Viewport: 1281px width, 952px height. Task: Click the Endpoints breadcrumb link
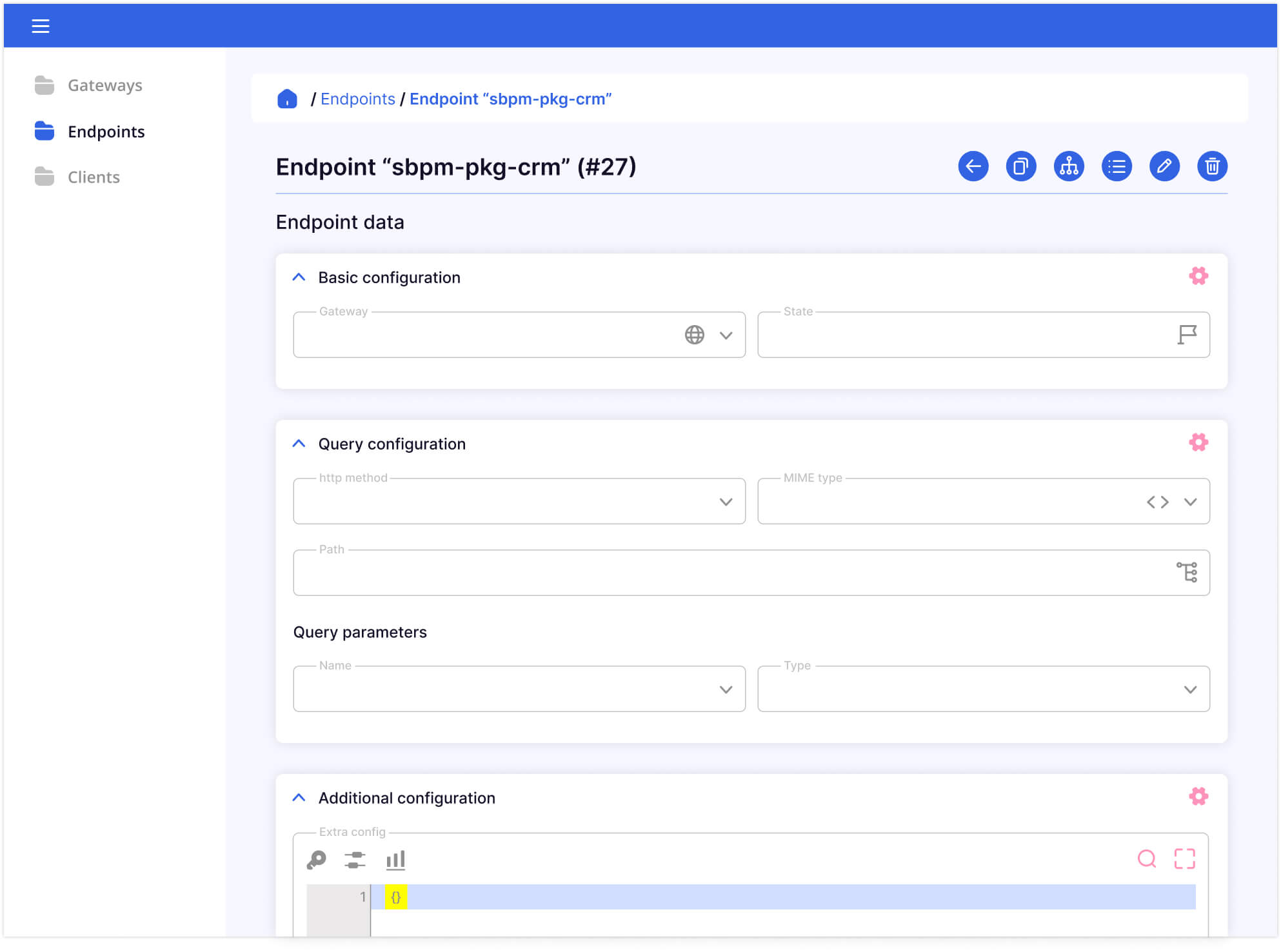click(357, 99)
